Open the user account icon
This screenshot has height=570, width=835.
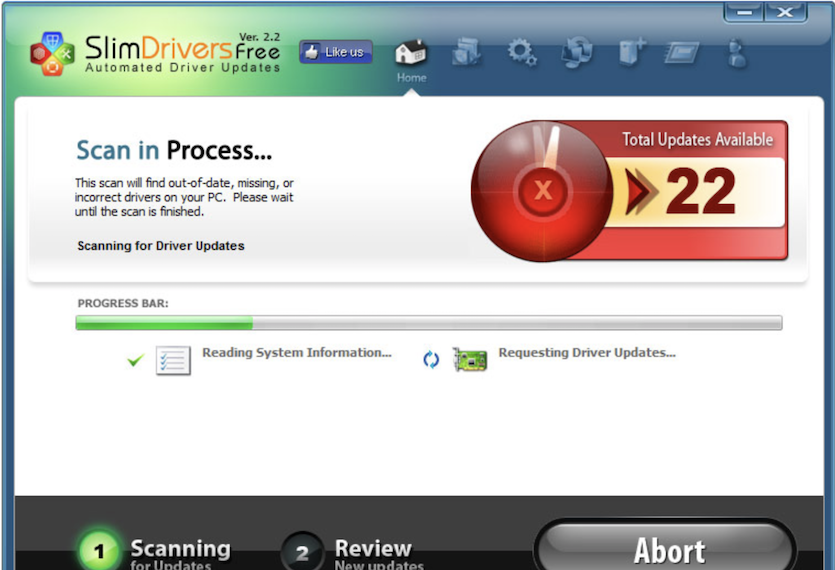click(737, 53)
